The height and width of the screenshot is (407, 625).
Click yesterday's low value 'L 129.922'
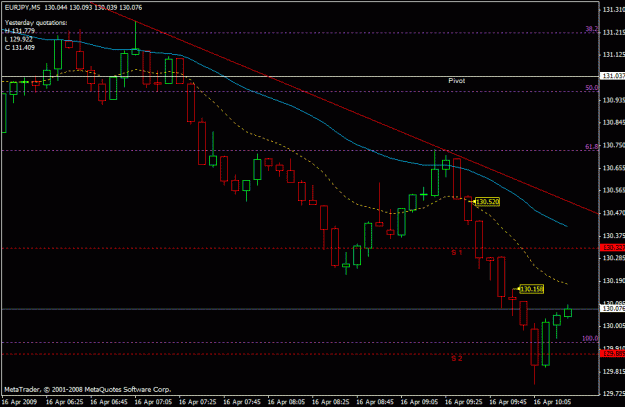19,39
